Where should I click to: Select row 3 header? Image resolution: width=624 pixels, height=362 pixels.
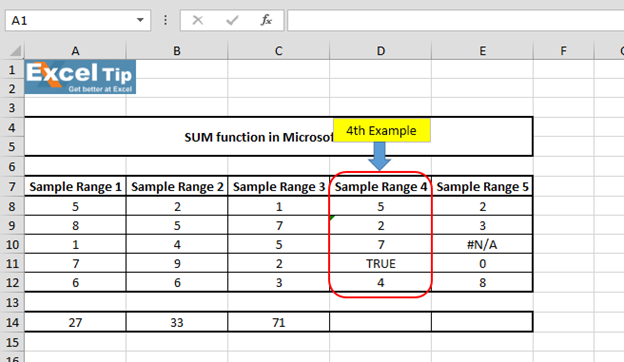click(x=12, y=108)
